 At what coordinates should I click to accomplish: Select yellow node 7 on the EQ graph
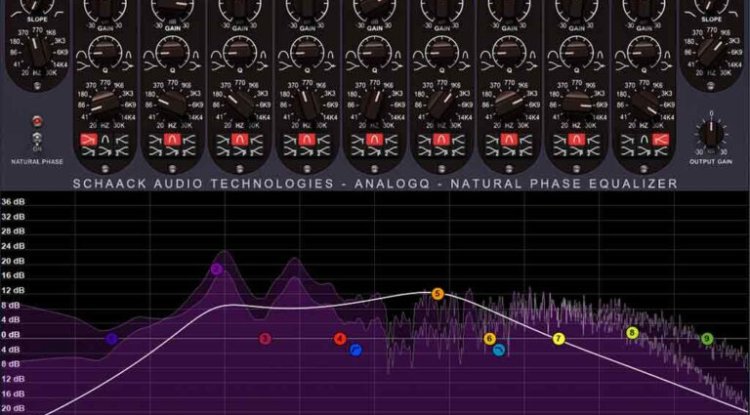pyautogui.click(x=558, y=339)
